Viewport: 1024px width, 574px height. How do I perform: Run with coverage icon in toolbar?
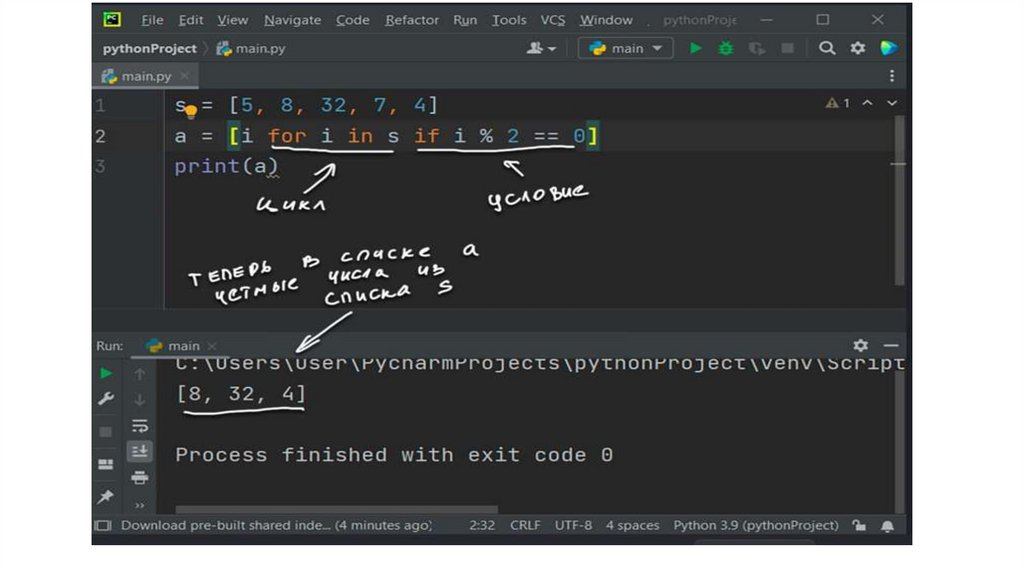tap(756, 48)
